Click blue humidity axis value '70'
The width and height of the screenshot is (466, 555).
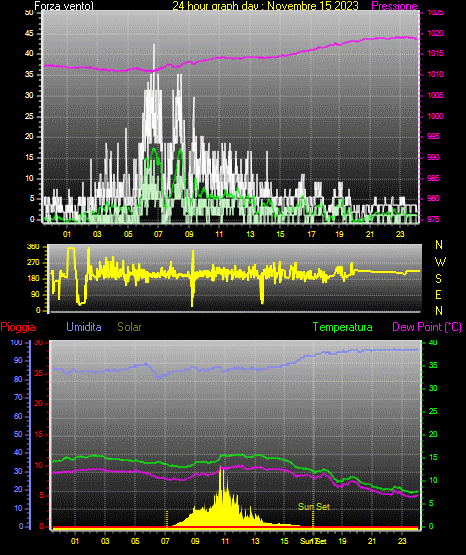click(18, 397)
